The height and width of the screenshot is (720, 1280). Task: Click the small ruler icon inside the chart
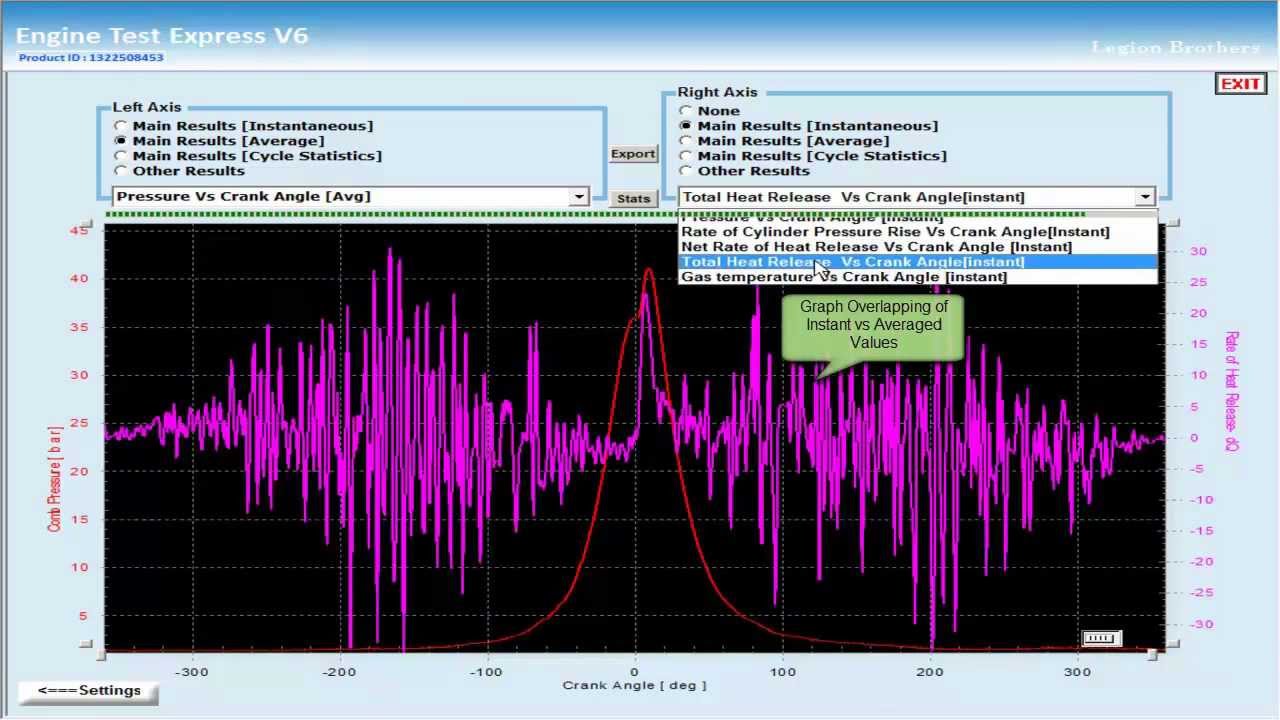(x=1100, y=639)
